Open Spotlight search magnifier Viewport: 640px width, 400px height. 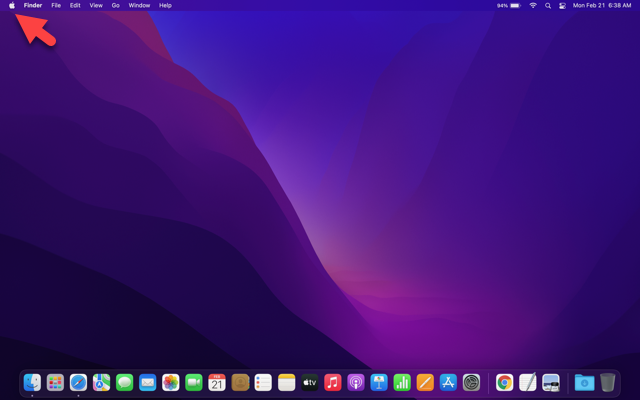click(548, 5)
